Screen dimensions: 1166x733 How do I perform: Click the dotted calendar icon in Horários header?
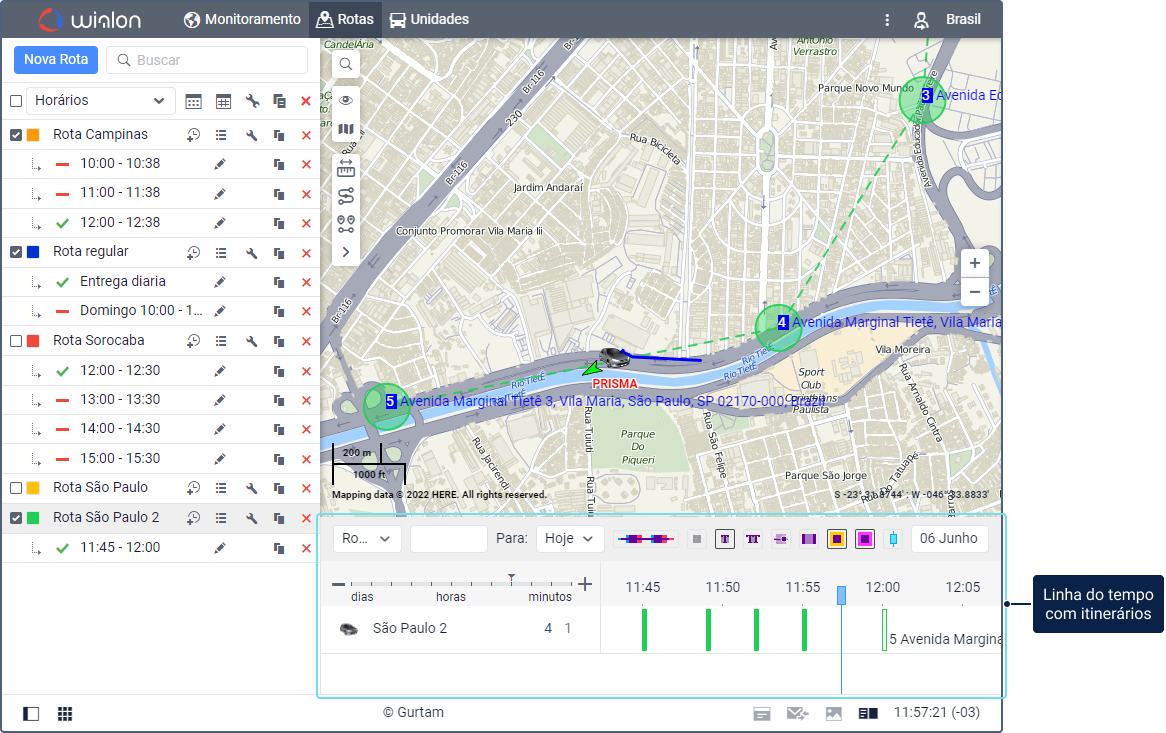[x=193, y=102]
